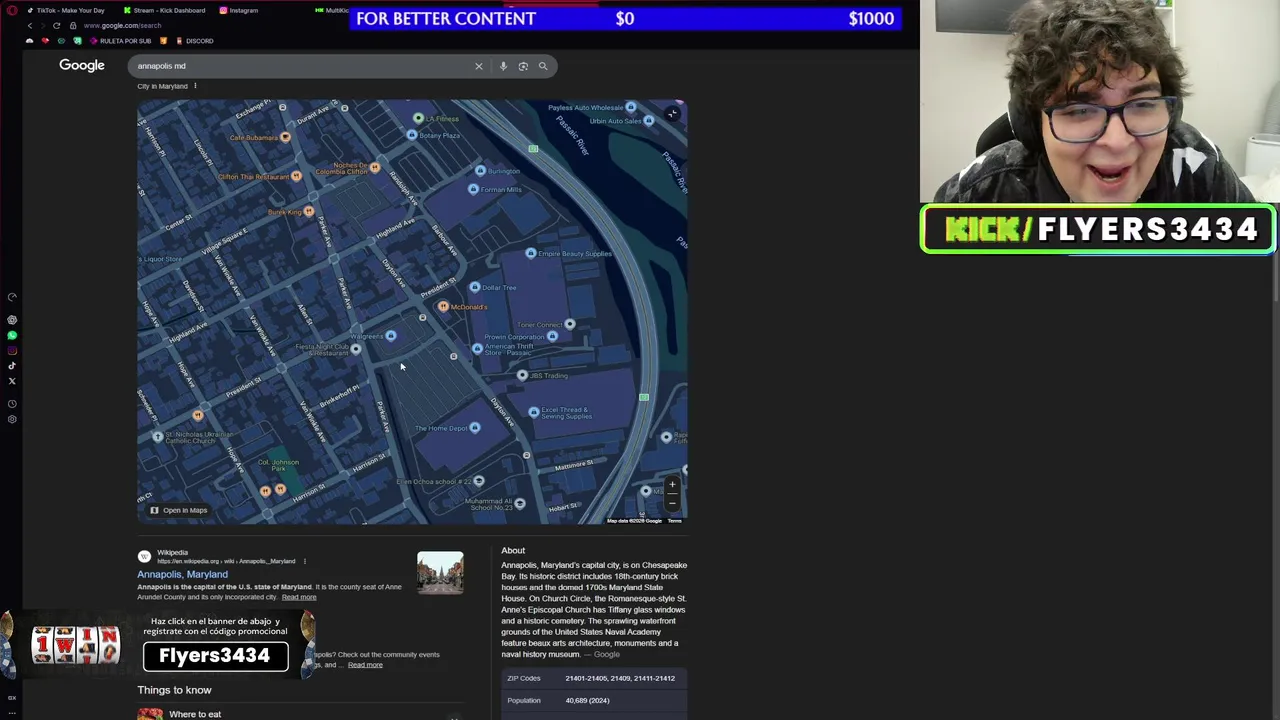Click Read more under Wikipedia snippet

point(299,597)
